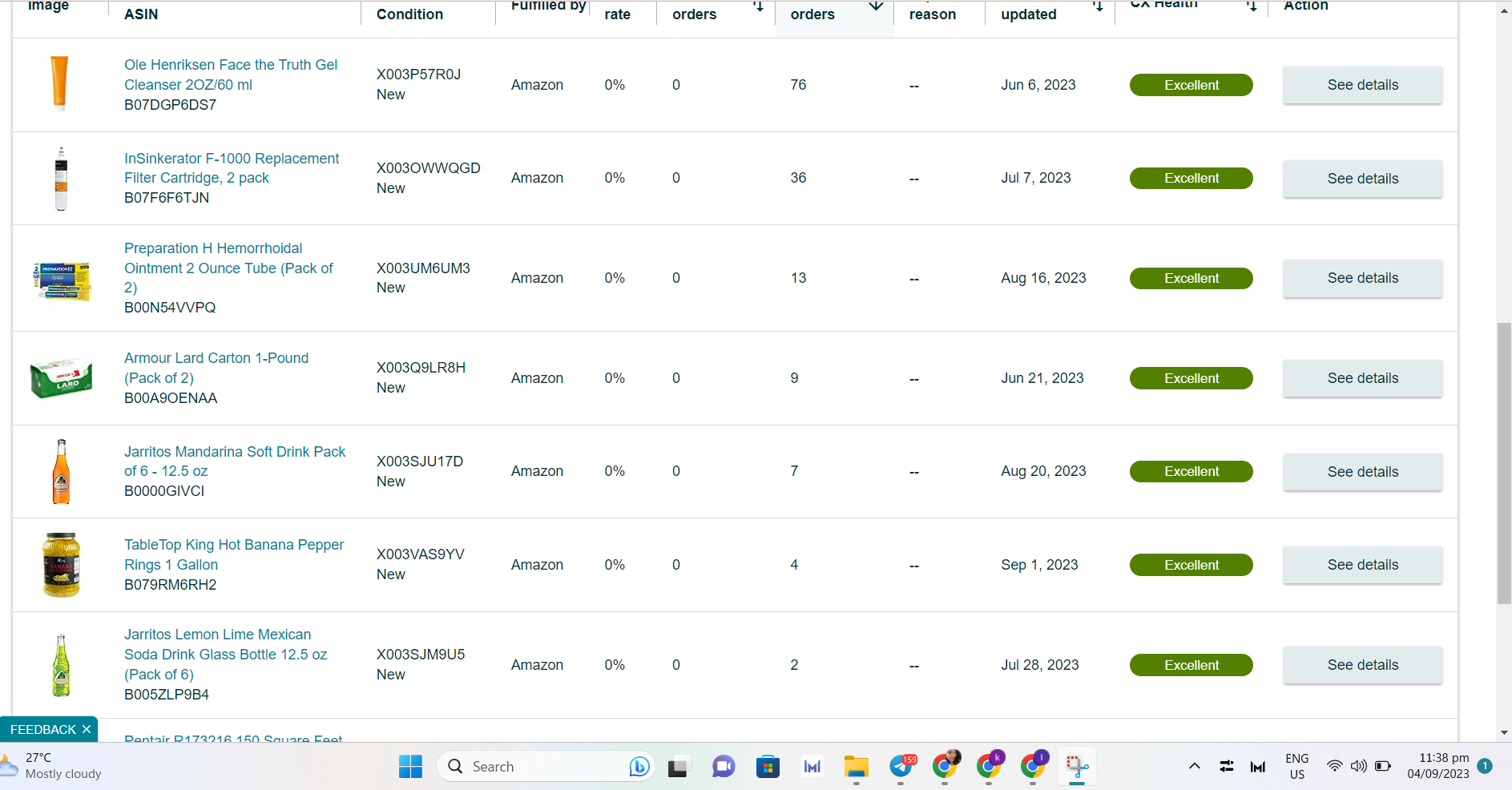The image size is (1512, 790).
Task: Toggle descending sort on the highlighted orders column
Action: click(876, 6)
